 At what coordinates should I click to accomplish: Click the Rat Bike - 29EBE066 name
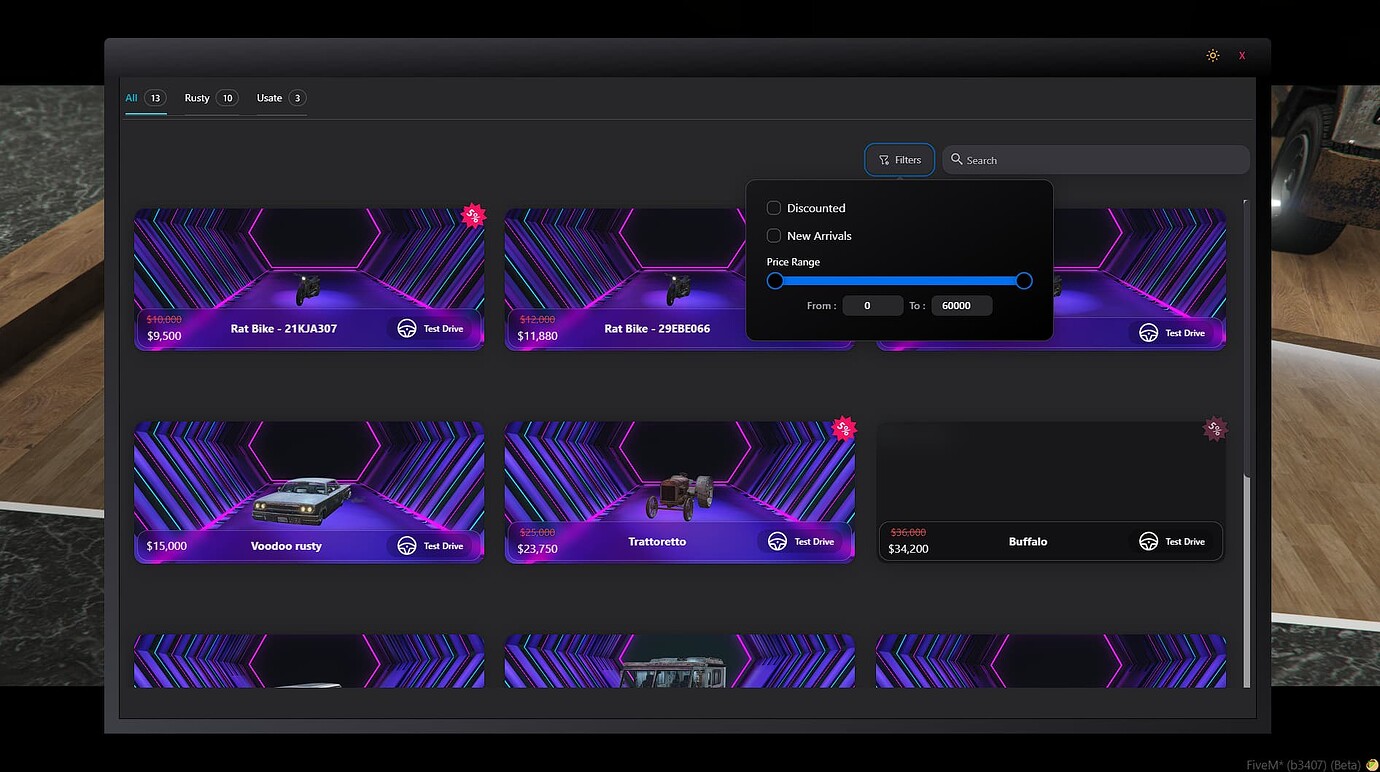pyautogui.click(x=657, y=328)
